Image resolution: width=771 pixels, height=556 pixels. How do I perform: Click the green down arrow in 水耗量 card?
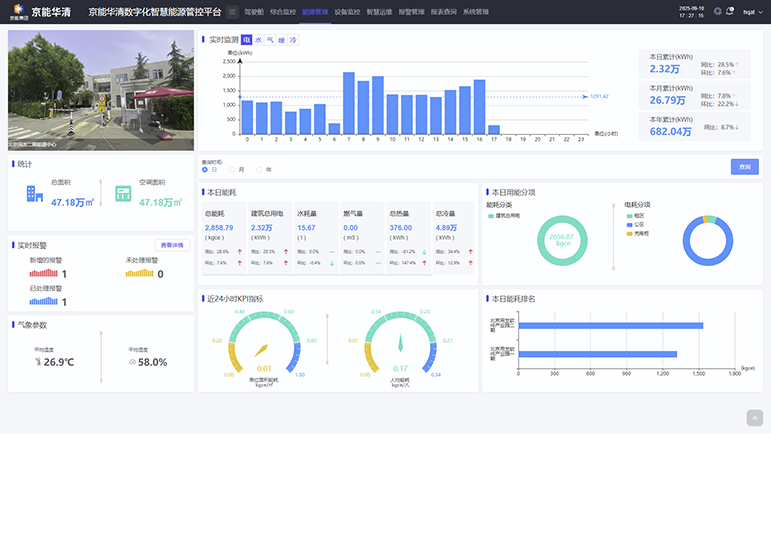pyautogui.click(x=332, y=263)
